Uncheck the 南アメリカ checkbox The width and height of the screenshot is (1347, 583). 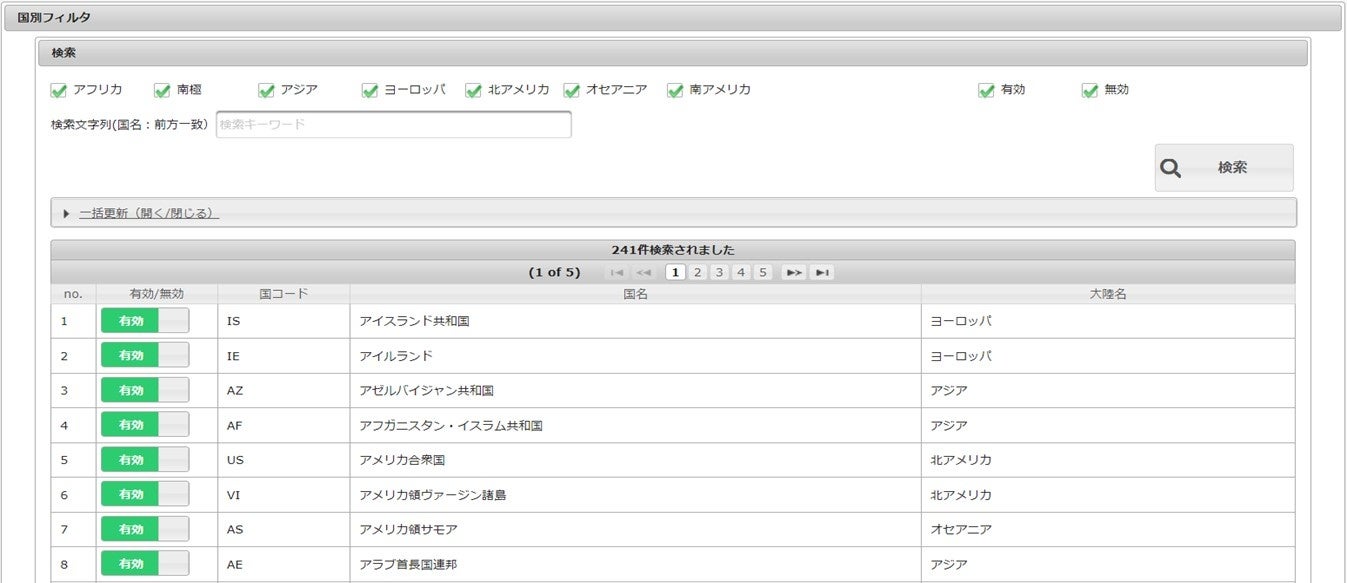675,91
